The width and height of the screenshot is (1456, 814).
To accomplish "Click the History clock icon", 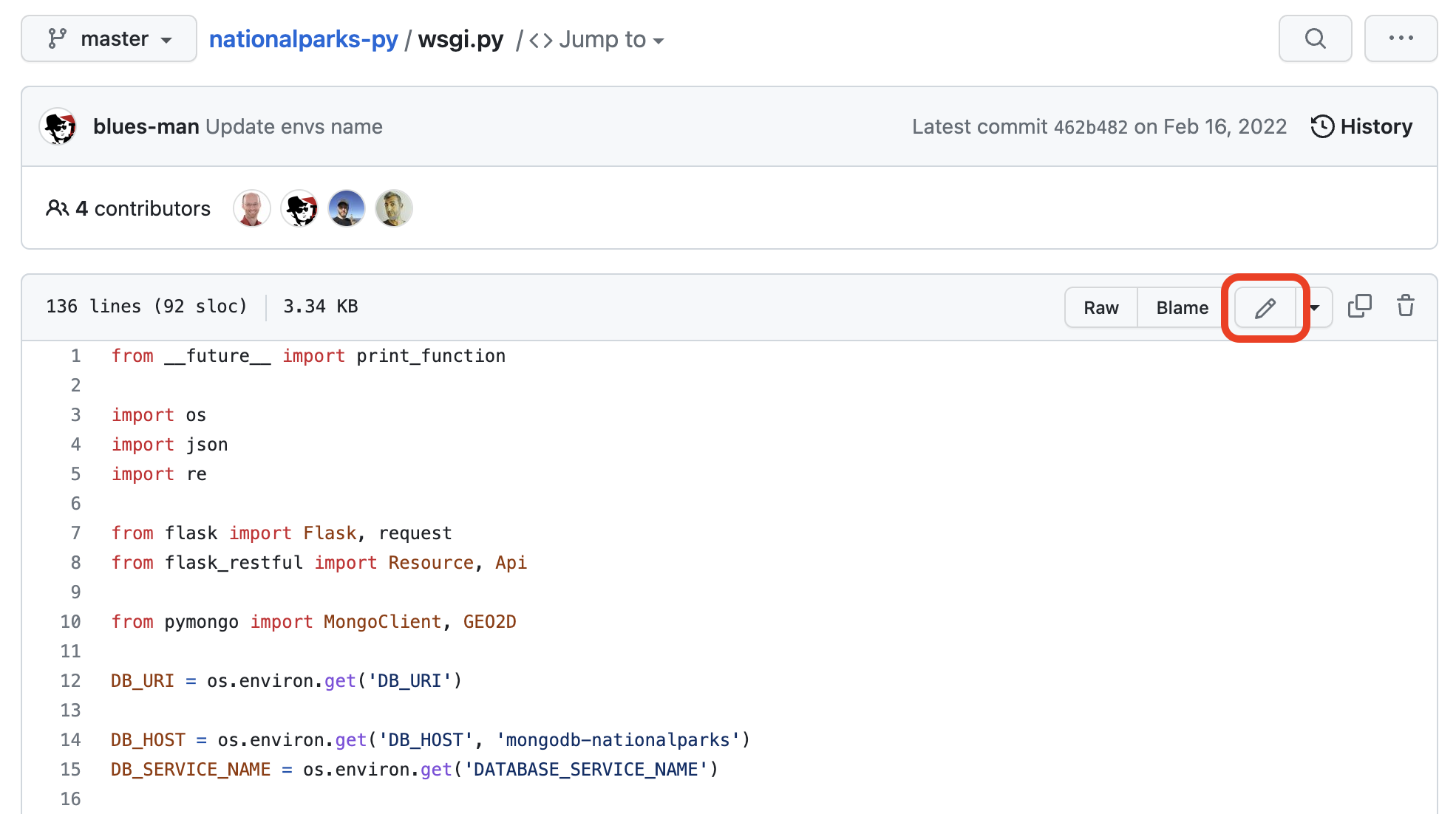I will (x=1322, y=126).
